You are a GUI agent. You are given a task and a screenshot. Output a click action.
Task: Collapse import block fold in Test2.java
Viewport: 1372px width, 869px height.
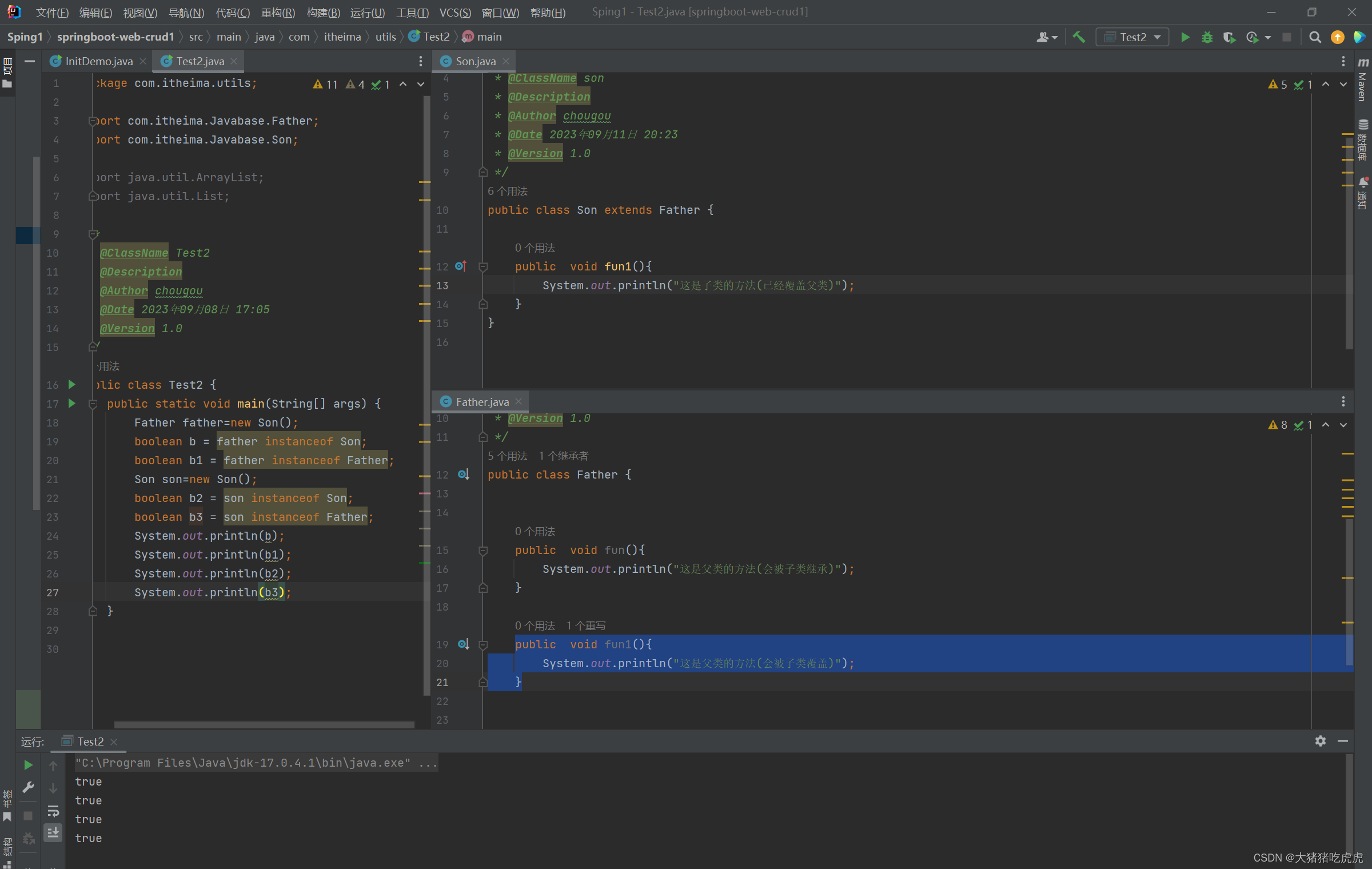click(93, 121)
